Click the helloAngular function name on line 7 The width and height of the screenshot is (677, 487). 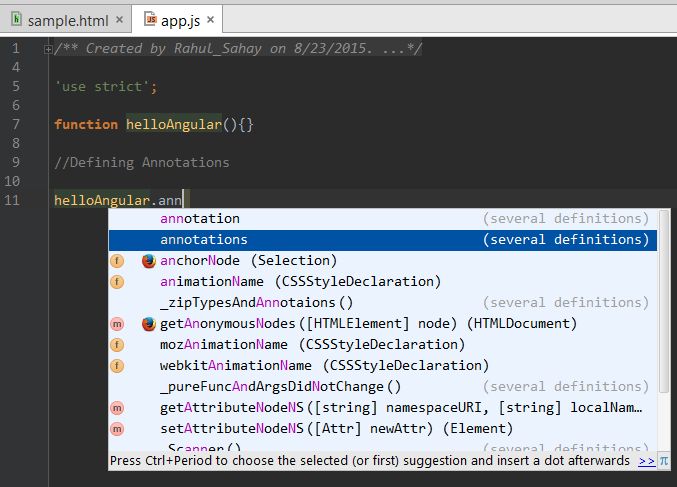tap(174, 125)
